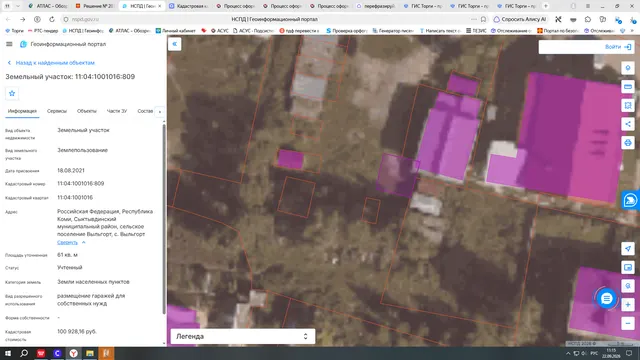Open ТЕЗИС bookmark
Viewport: 640px width, 360px height.
476,31
